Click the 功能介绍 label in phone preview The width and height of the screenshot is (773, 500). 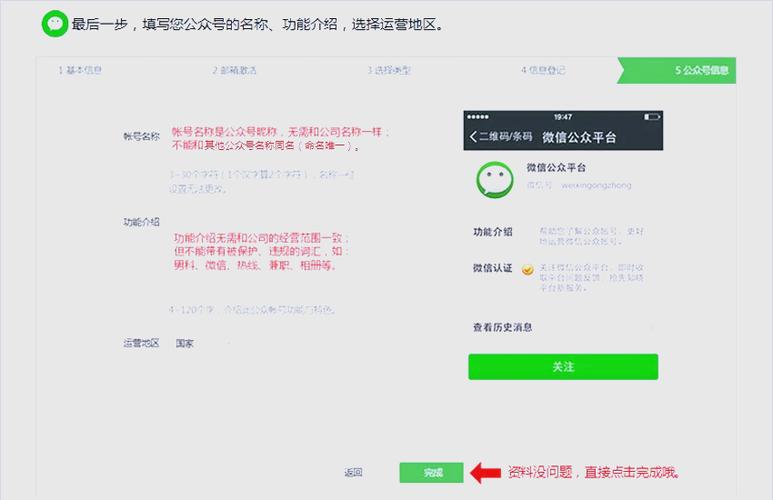tap(492, 232)
